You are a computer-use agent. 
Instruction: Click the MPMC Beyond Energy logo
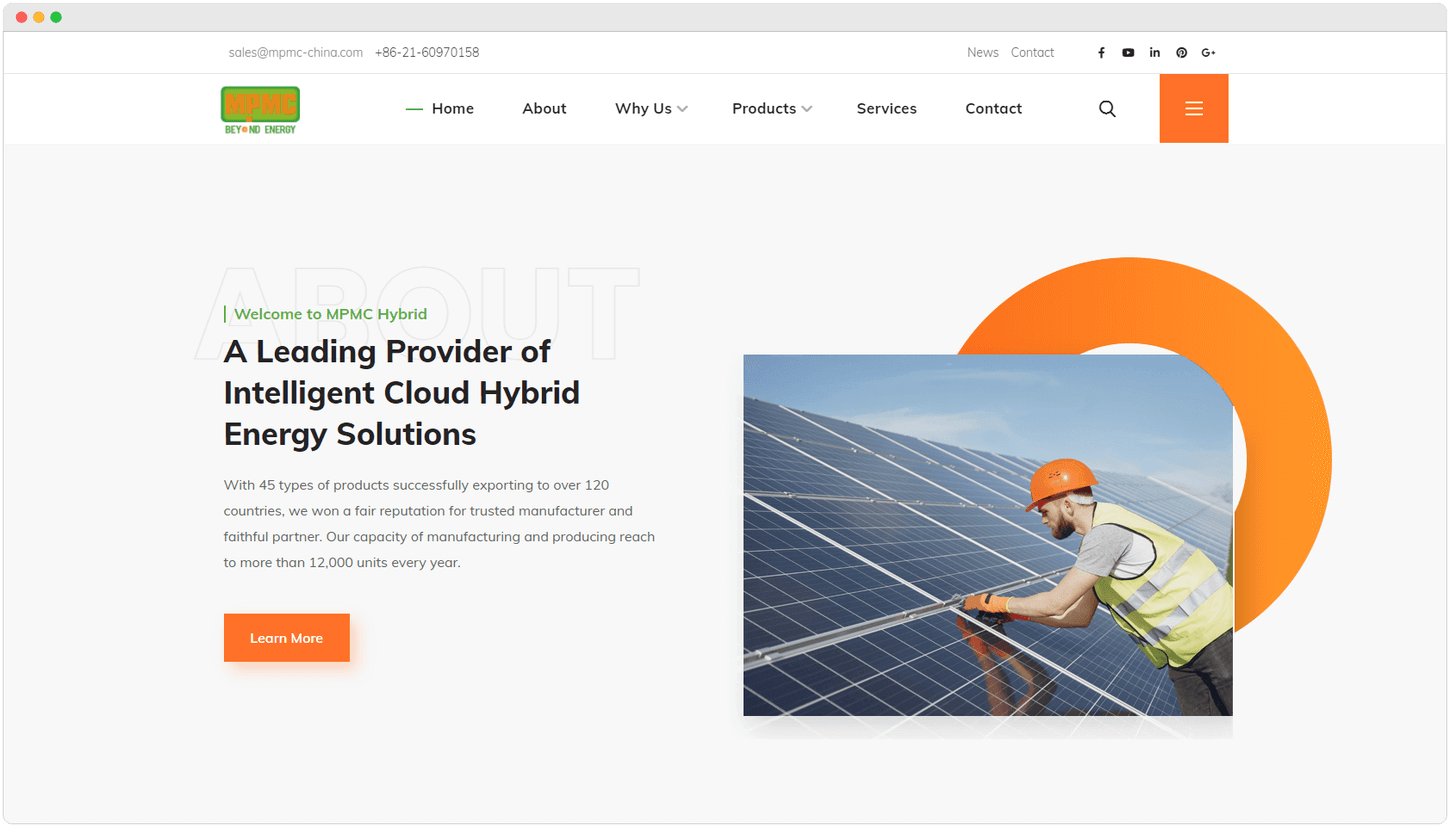[260, 110]
